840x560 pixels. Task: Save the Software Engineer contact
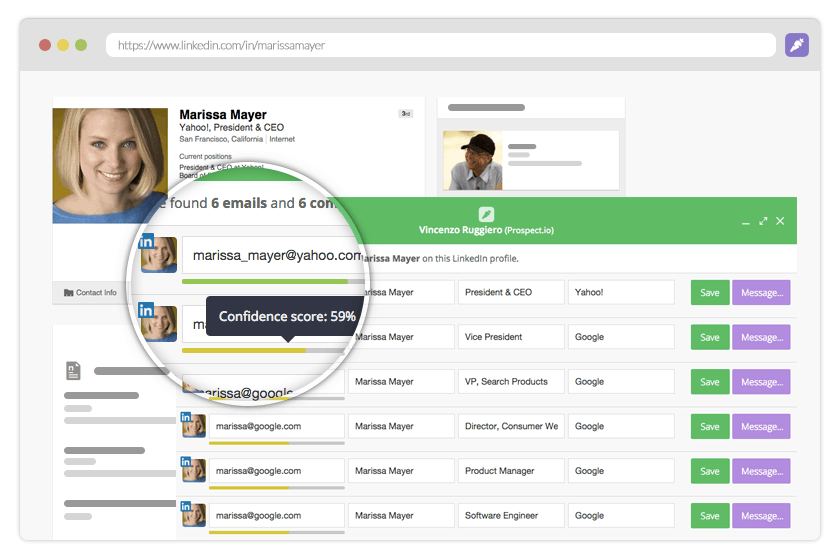pos(710,516)
